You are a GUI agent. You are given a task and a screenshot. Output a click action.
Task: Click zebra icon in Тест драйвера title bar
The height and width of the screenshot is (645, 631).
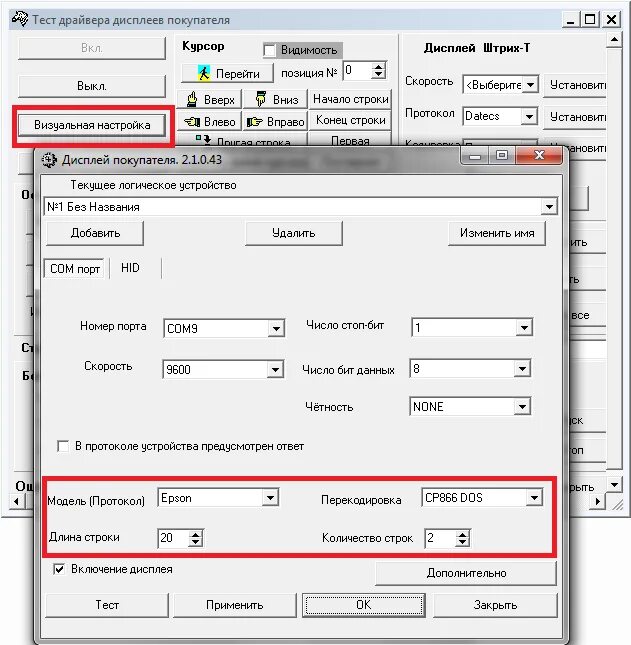point(20,19)
